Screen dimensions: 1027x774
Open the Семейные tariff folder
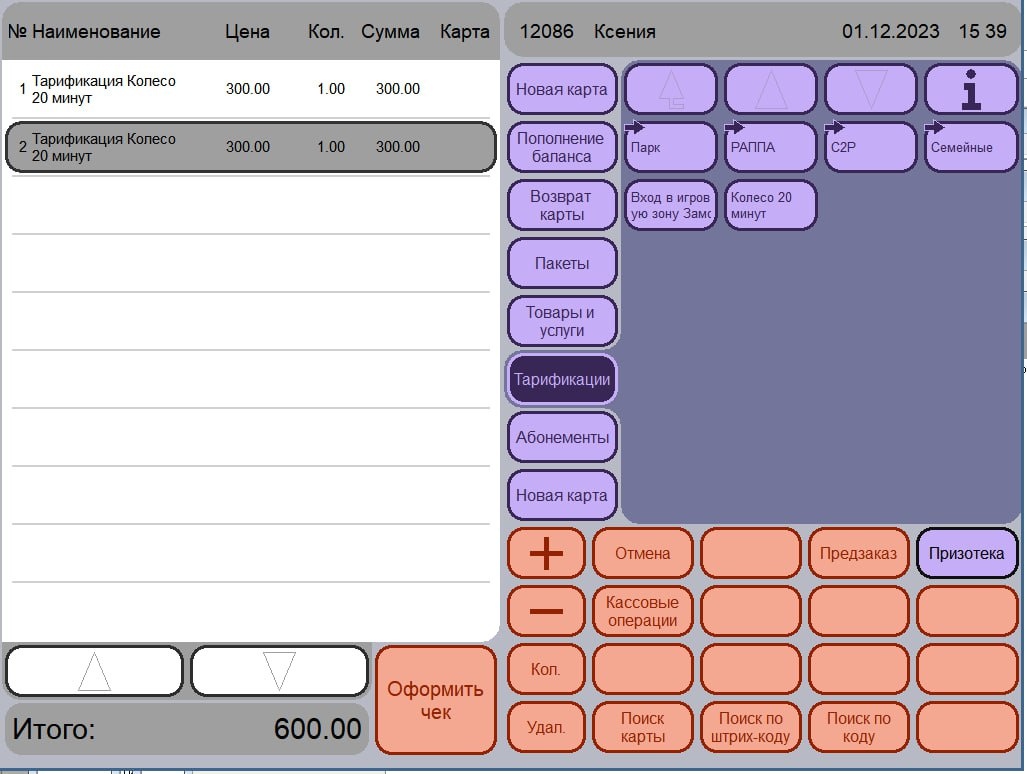tap(971, 147)
